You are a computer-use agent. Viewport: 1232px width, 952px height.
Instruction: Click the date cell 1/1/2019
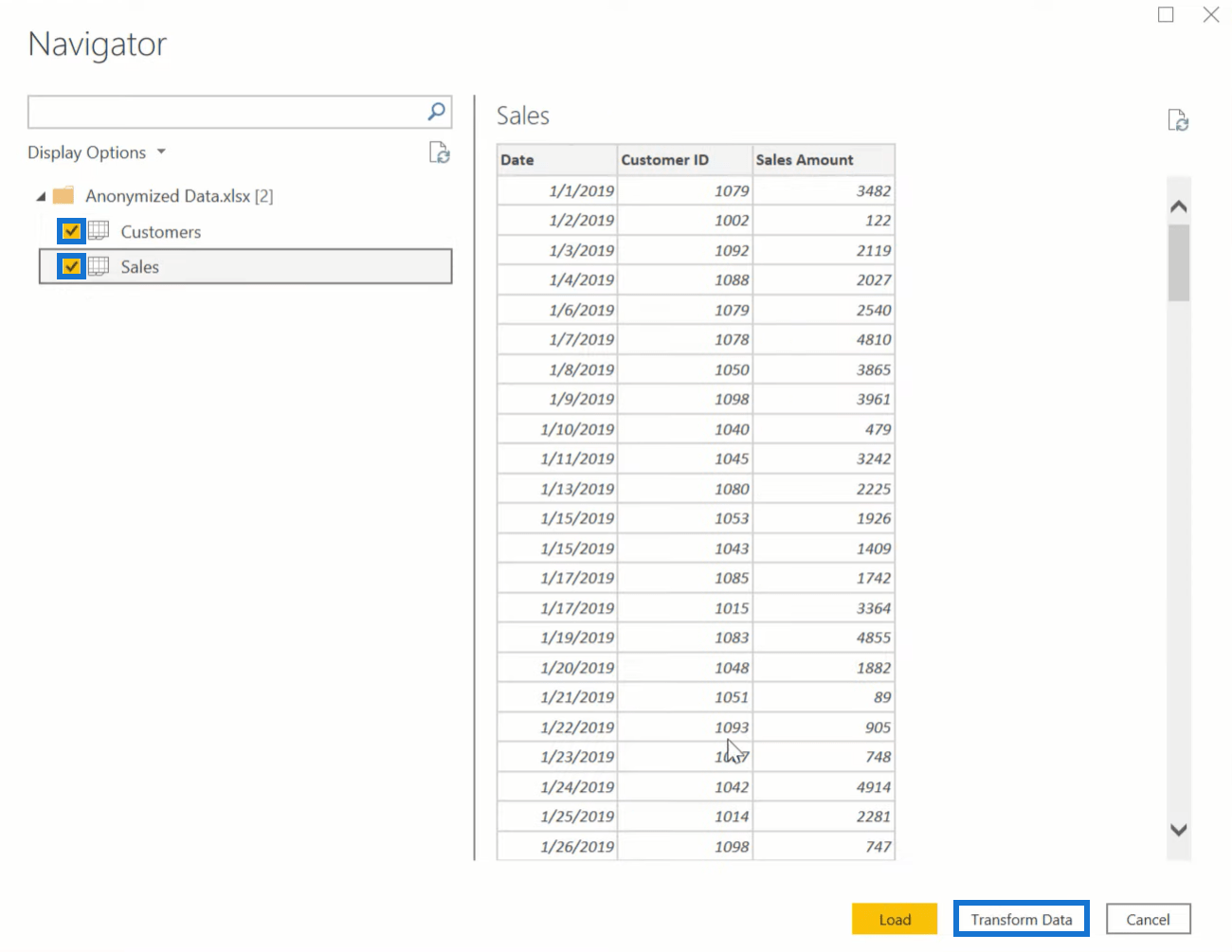tap(557, 190)
